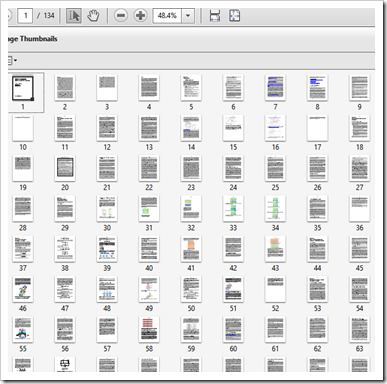Click the current page number field
The width and height of the screenshot is (387, 384).
25,16
